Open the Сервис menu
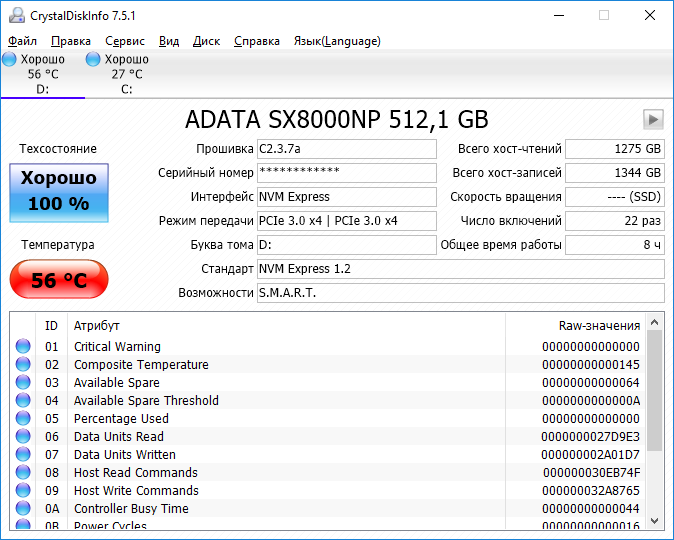The width and height of the screenshot is (674, 540). [x=125, y=41]
